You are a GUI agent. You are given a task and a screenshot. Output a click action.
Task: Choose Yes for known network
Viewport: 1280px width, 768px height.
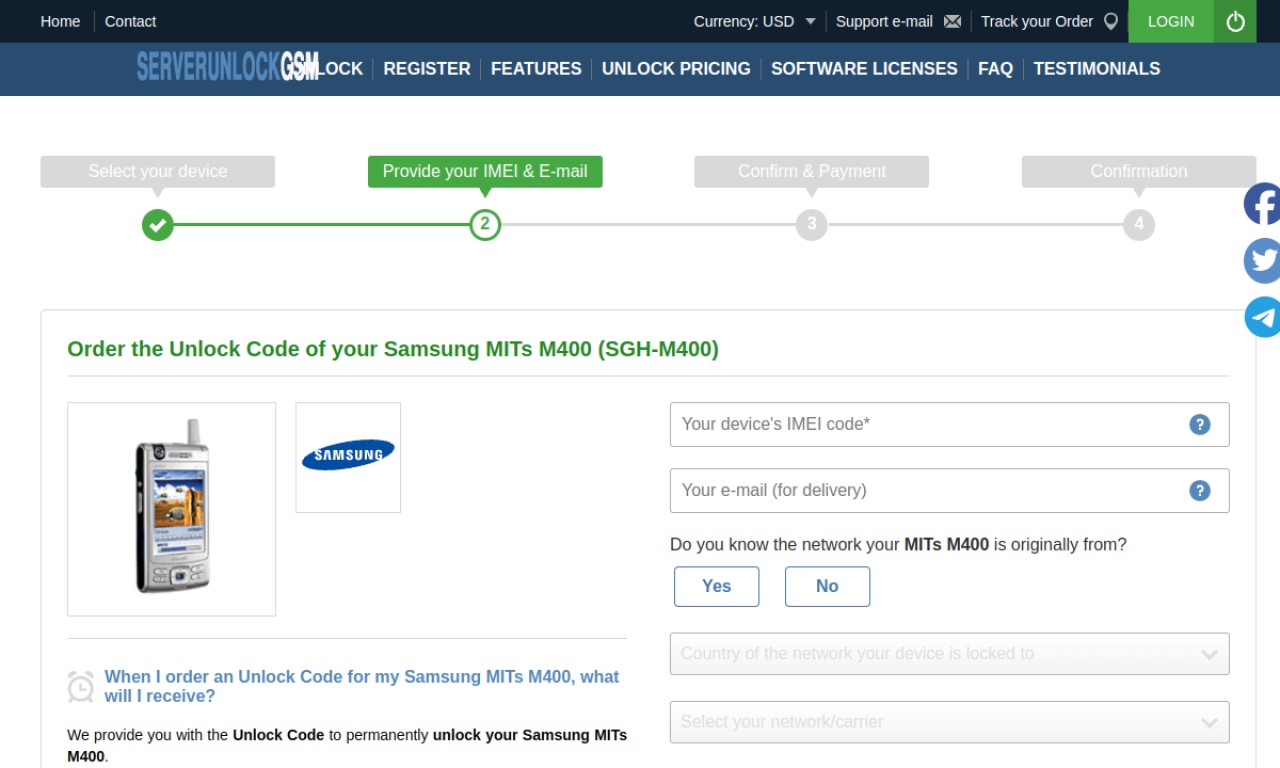(716, 587)
